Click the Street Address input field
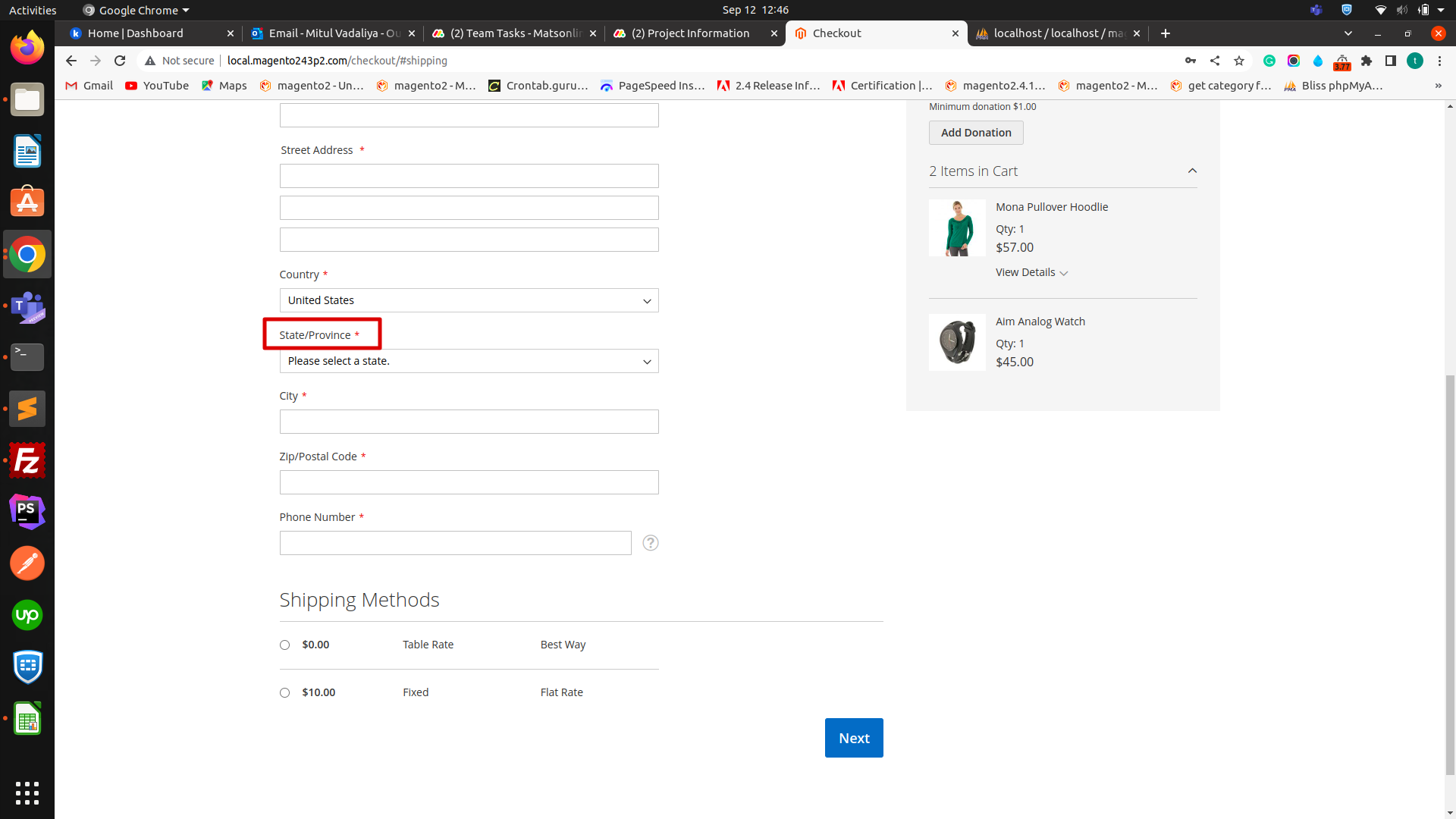 click(468, 175)
